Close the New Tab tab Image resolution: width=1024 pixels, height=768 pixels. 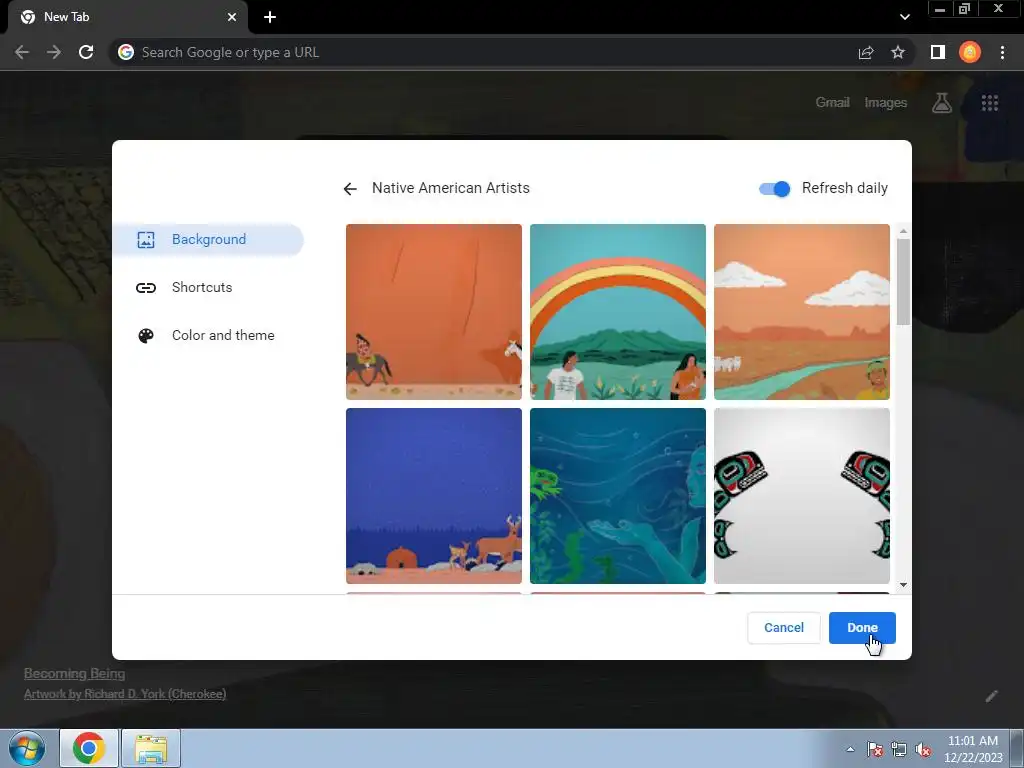232,17
